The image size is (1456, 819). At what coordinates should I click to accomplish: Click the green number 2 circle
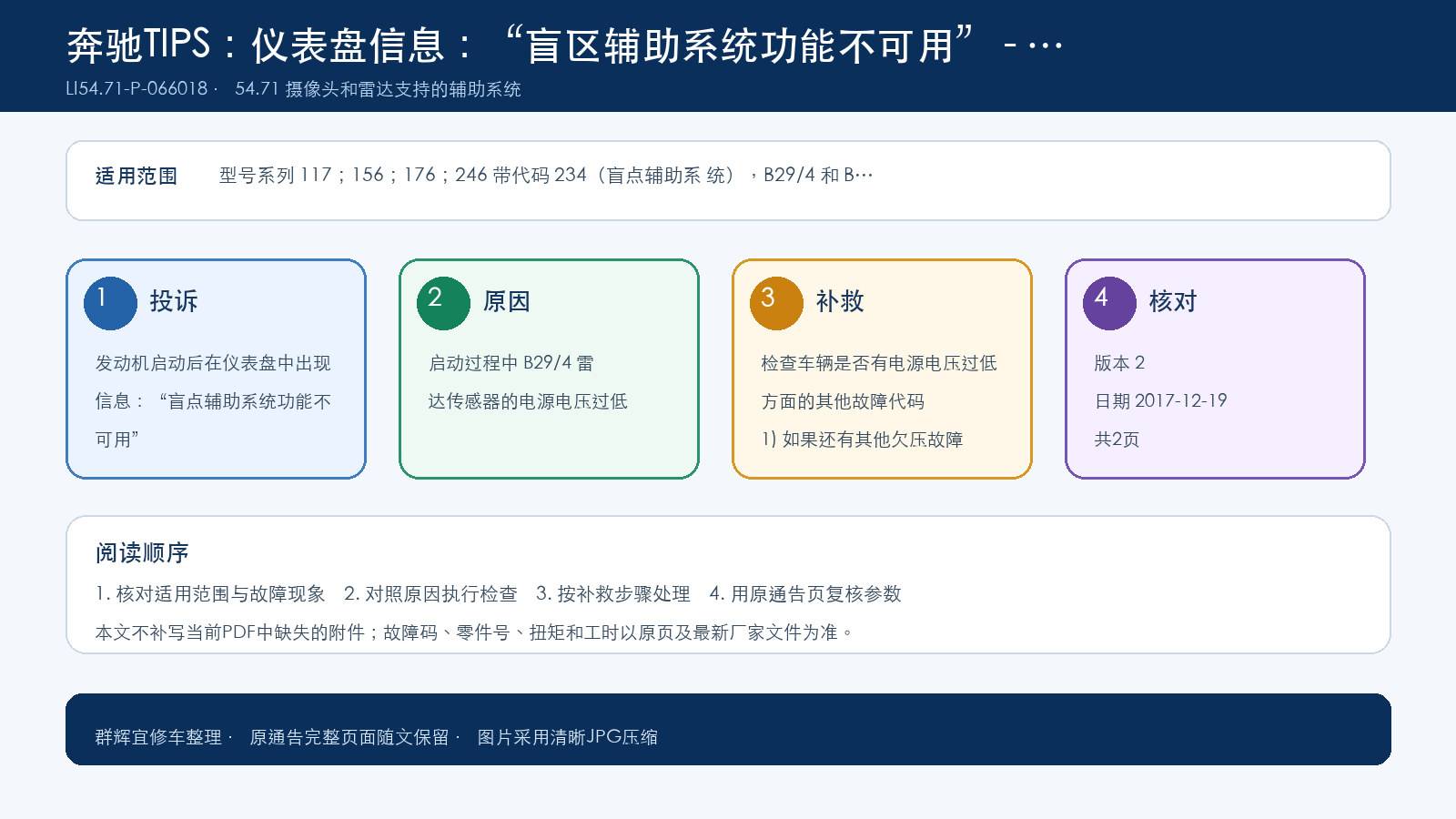[443, 303]
